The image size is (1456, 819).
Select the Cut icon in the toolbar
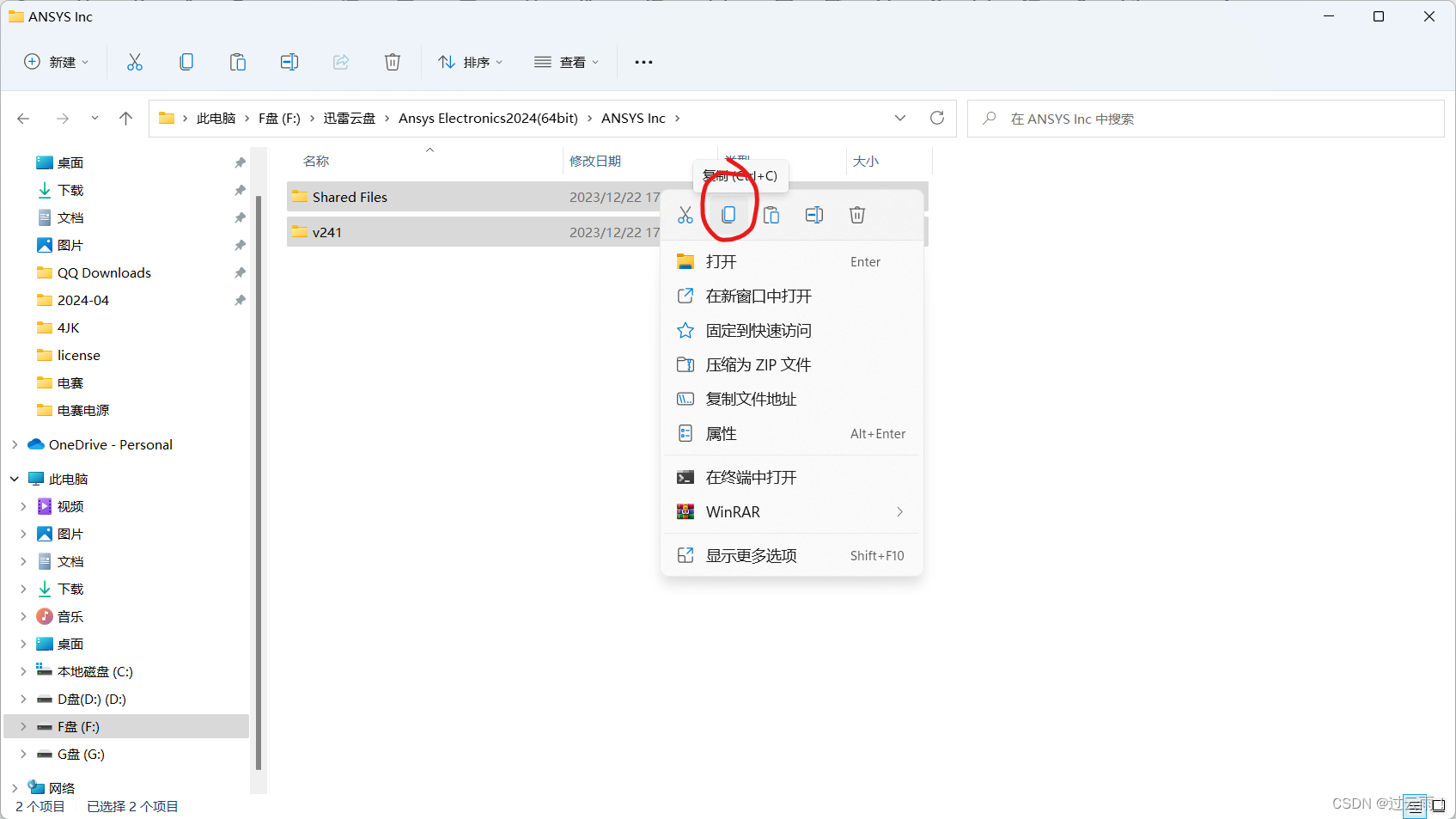(134, 61)
